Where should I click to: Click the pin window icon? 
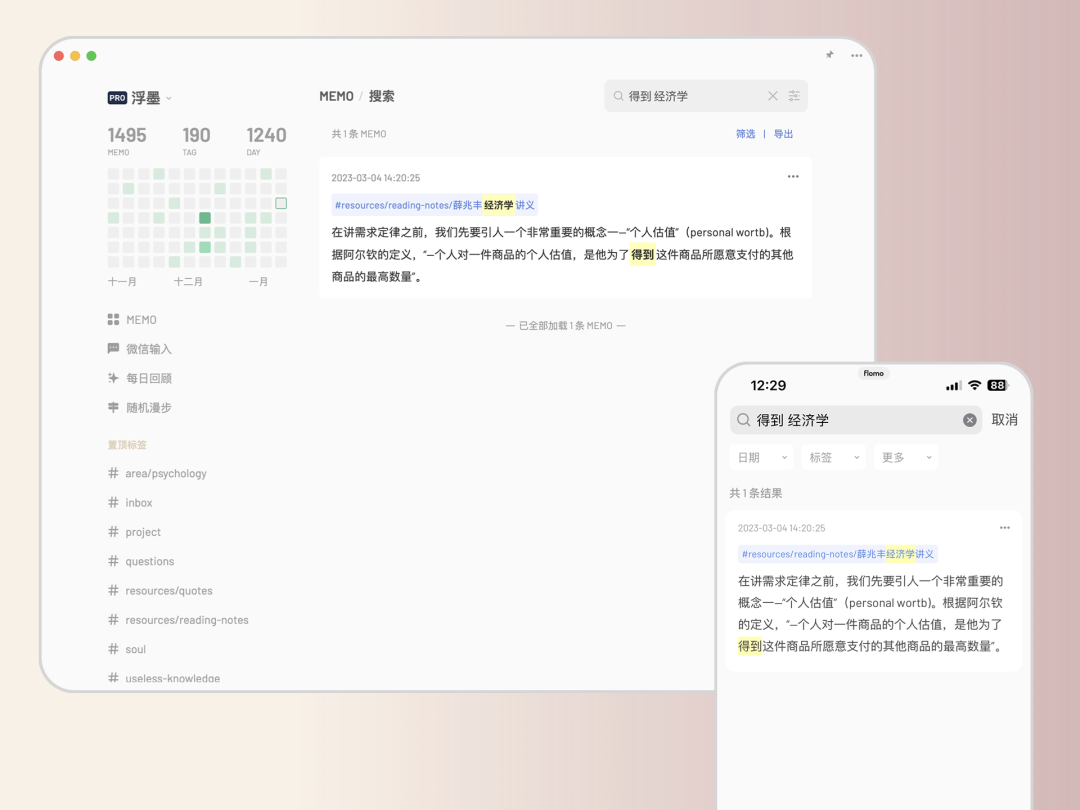[829, 55]
